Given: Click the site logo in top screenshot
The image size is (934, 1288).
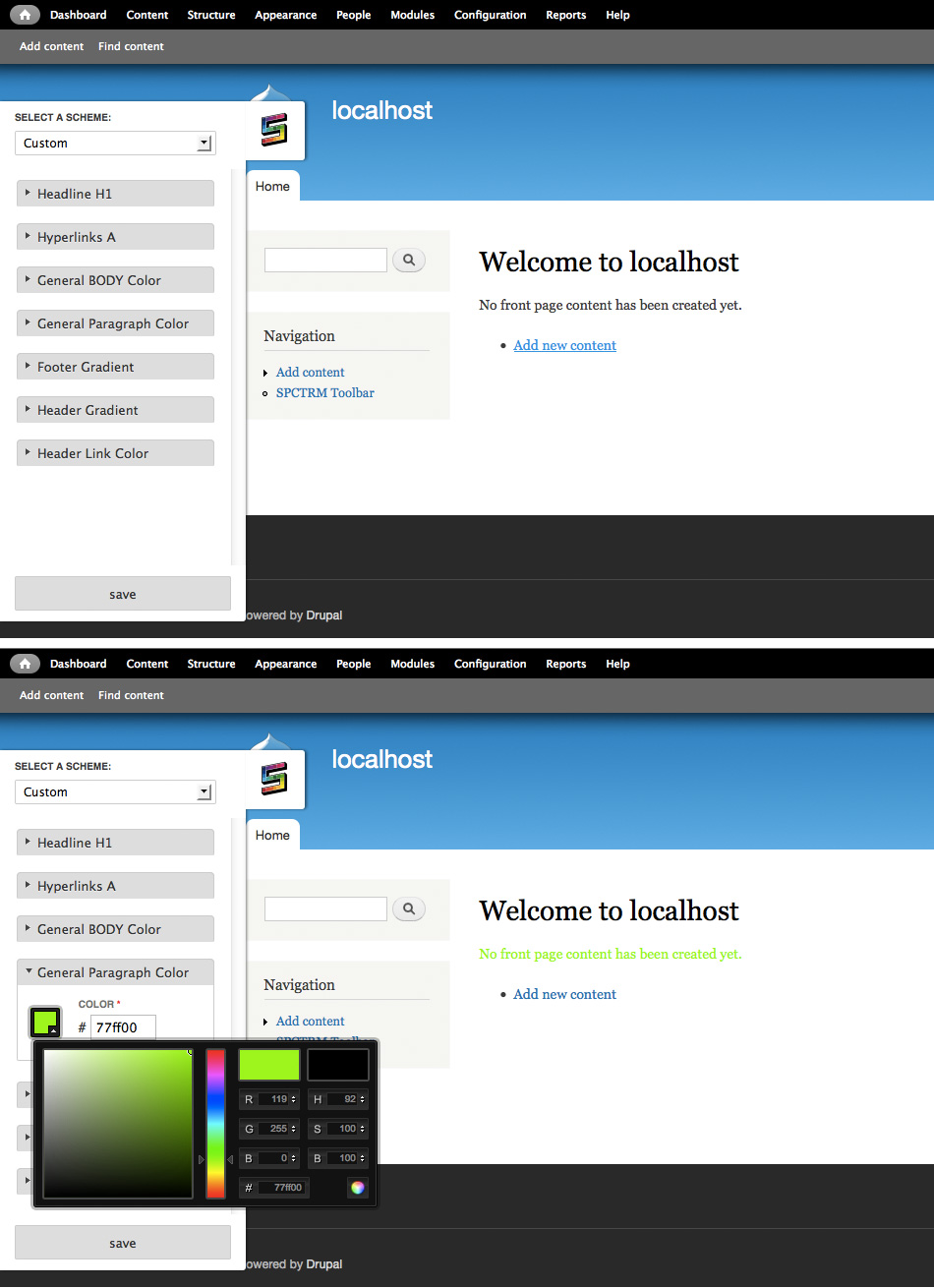Looking at the screenshot, I should [x=274, y=130].
